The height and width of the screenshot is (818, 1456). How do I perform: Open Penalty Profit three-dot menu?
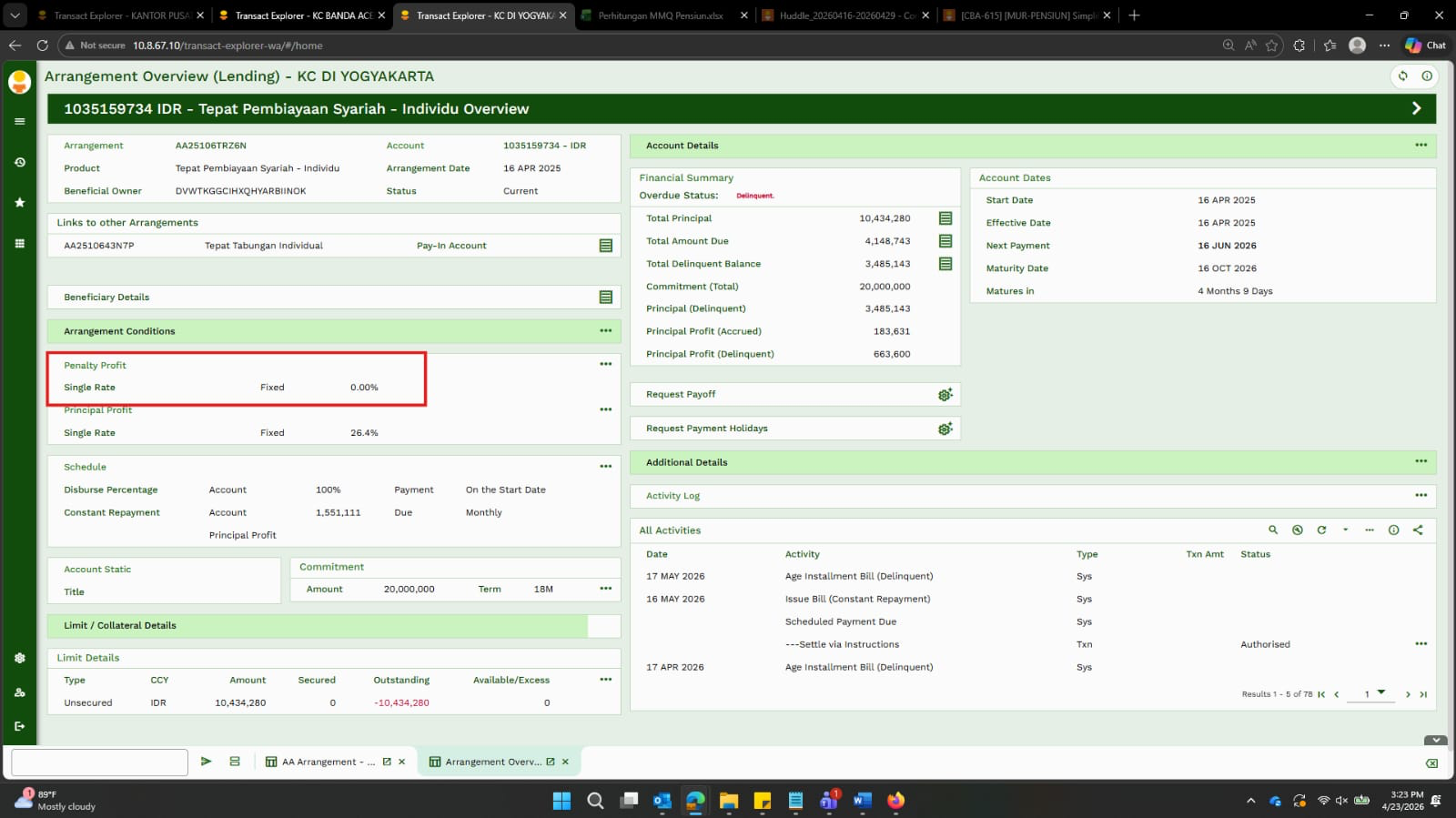606,364
